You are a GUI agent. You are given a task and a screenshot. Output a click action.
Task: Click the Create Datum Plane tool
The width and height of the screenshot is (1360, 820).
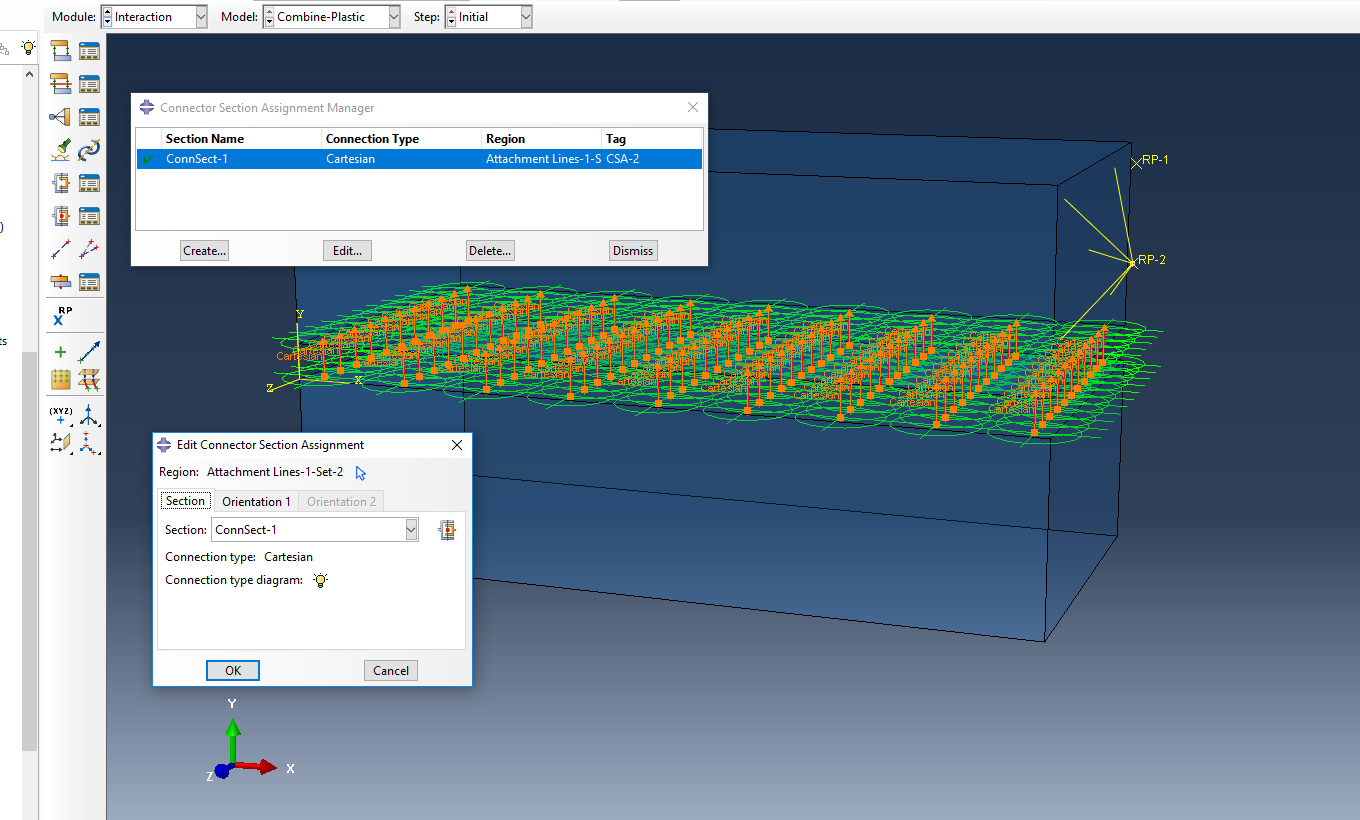(60, 443)
